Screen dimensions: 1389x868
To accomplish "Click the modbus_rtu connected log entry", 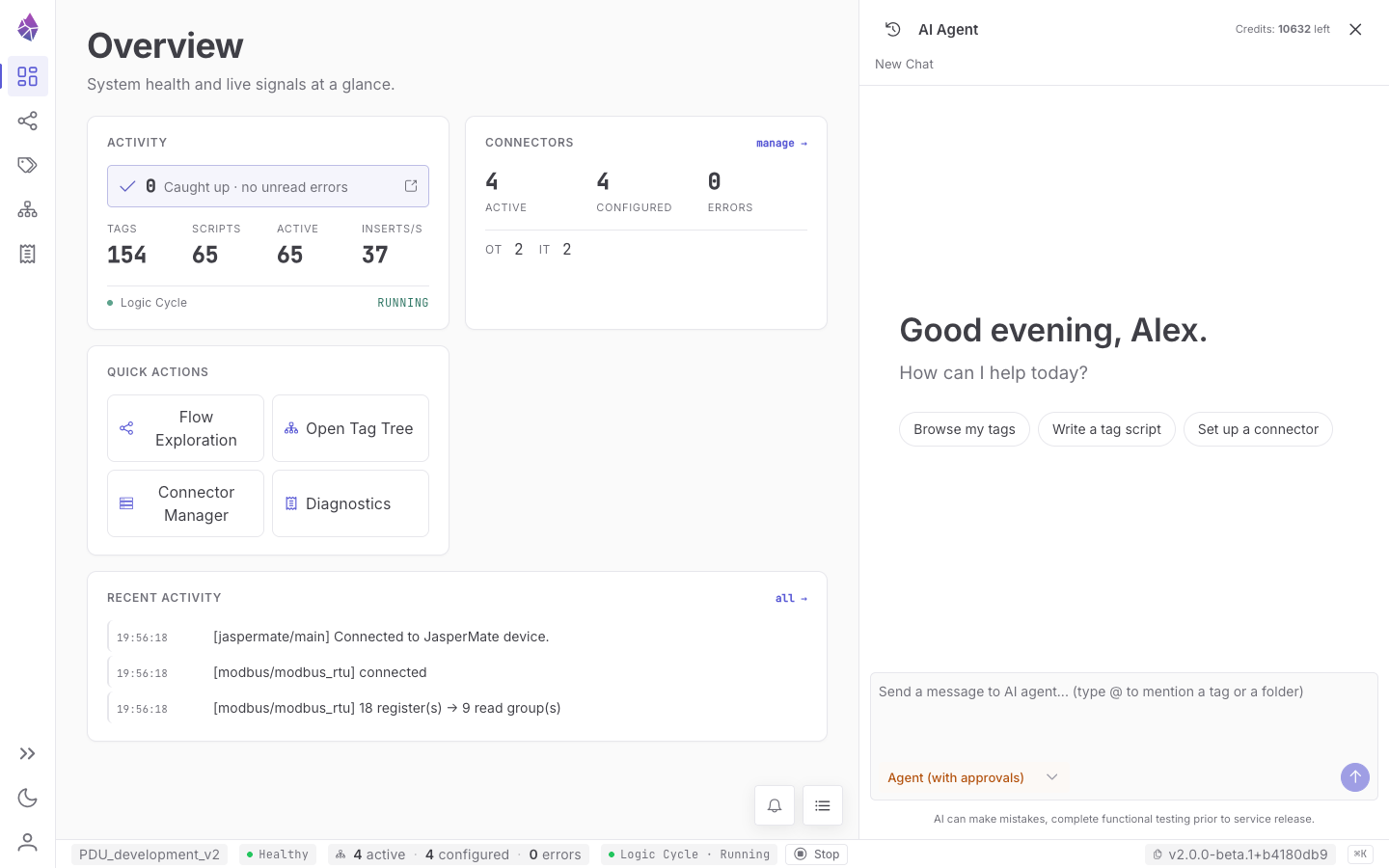I will click(x=457, y=672).
